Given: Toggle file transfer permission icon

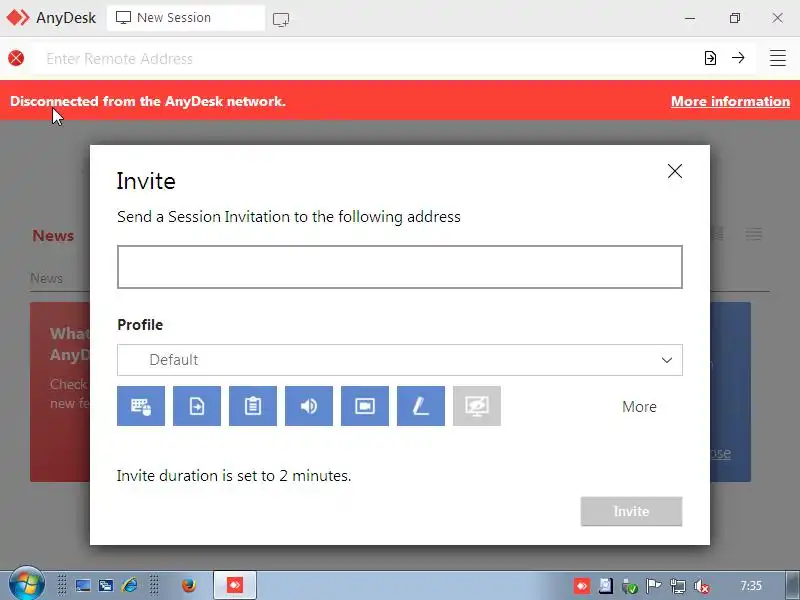Looking at the screenshot, I should (197, 406).
